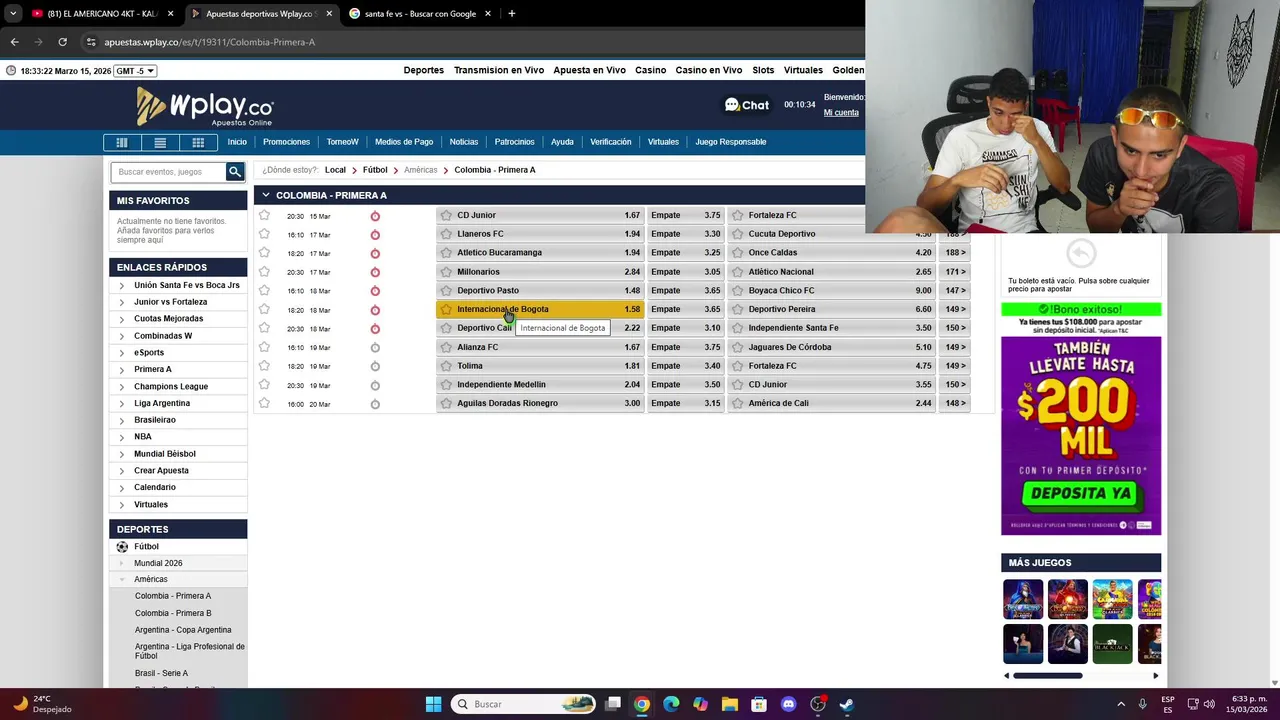The width and height of the screenshot is (1280, 720).
Task: Open the Slots top menu item
Action: (763, 70)
